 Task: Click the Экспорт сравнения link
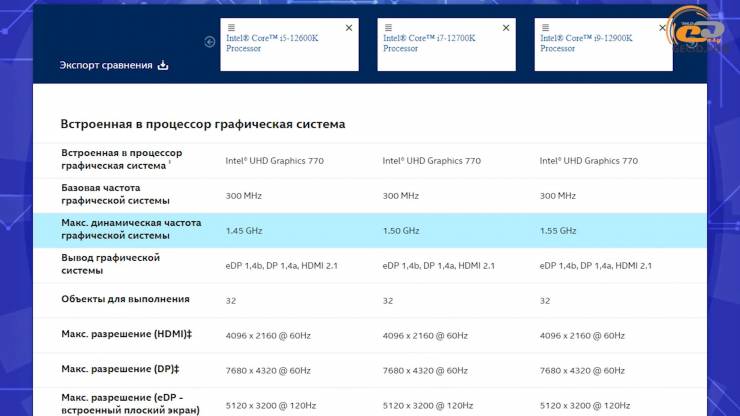[106, 65]
